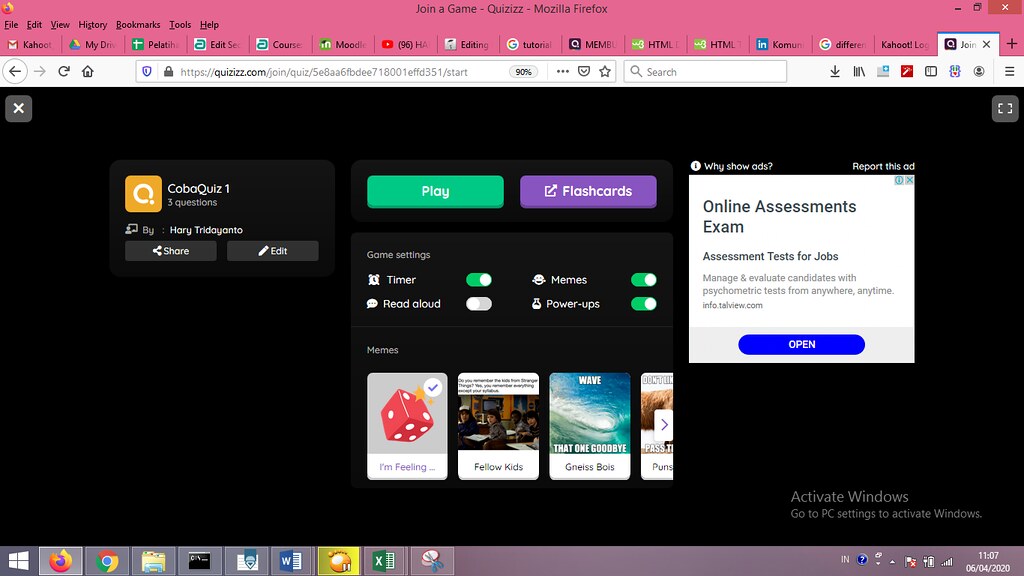Viewport: 1024px width, 576px height.
Task: Toggle the Timer switch off
Action: [479, 280]
